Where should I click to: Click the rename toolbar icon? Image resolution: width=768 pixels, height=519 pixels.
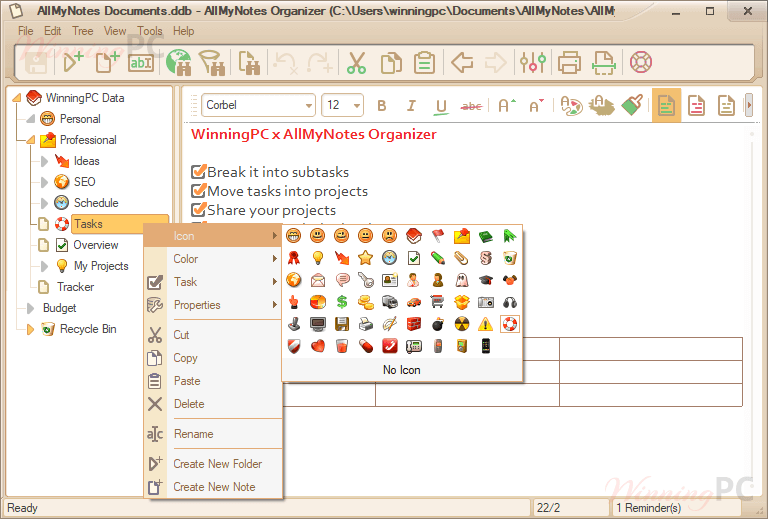click(141, 63)
